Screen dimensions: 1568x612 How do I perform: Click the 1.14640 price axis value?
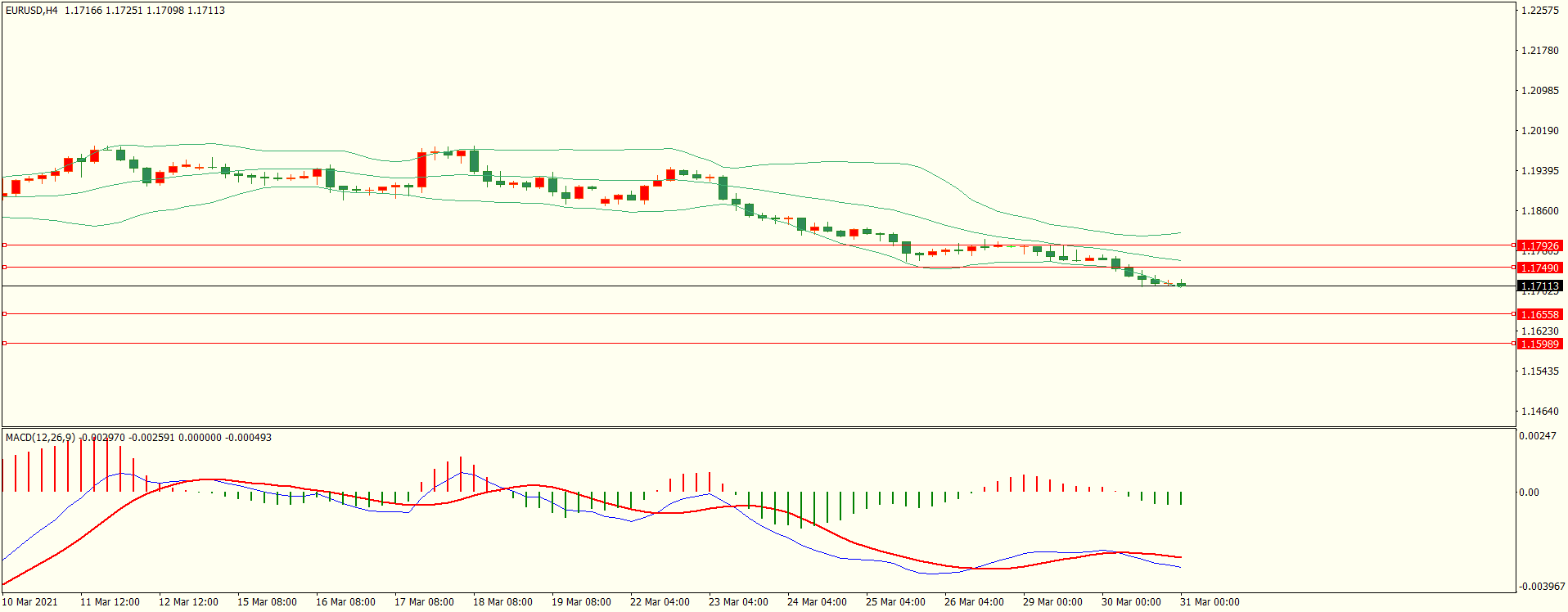pos(1540,412)
